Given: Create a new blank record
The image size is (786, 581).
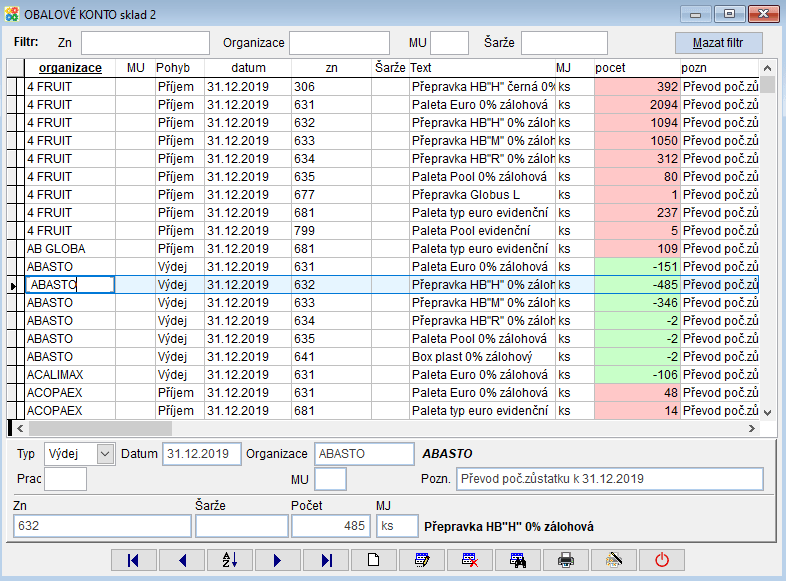Looking at the screenshot, I should (374, 560).
